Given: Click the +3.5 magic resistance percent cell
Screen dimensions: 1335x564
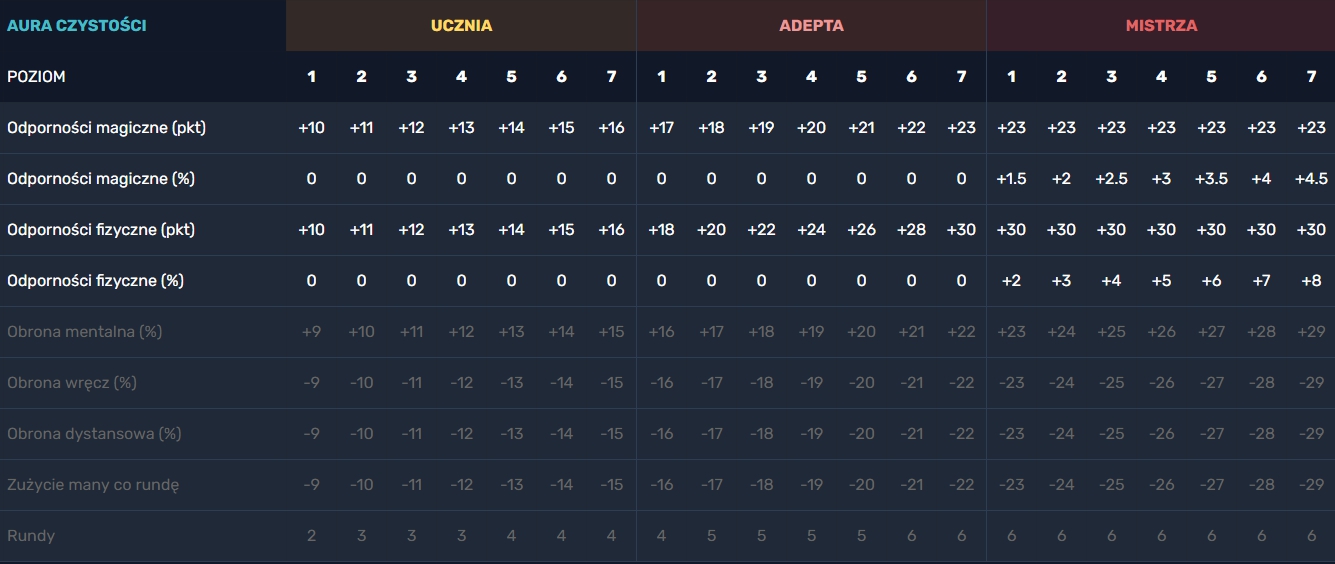Looking at the screenshot, I should point(1211,179).
